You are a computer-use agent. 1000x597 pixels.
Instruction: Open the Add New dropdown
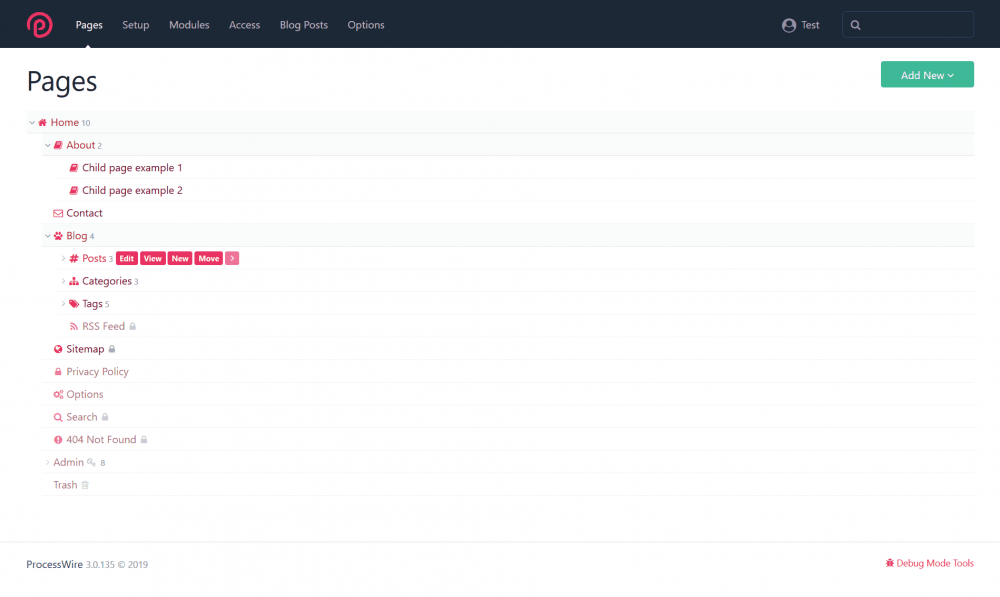tap(926, 75)
